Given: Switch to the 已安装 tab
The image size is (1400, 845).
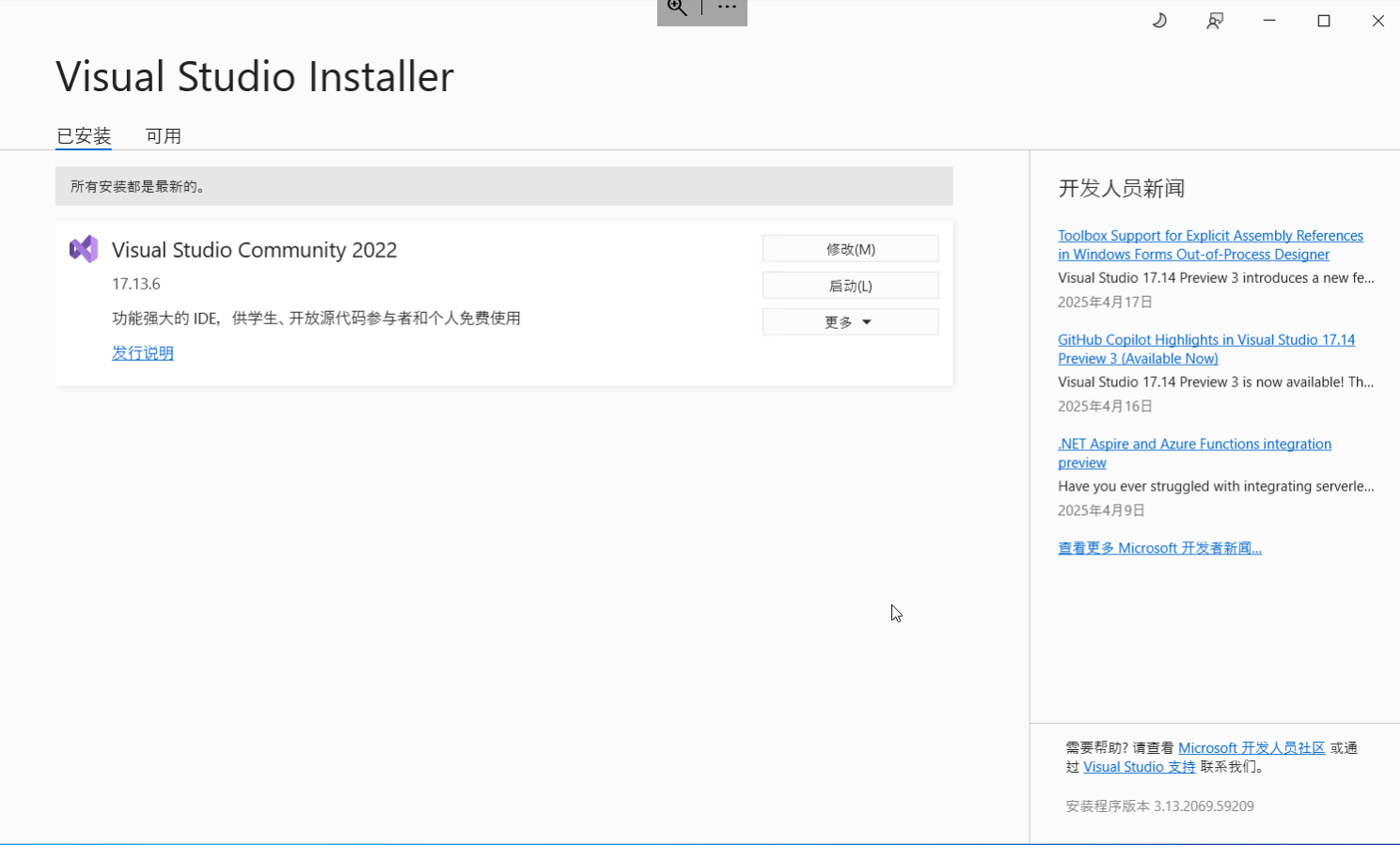Looking at the screenshot, I should (x=84, y=136).
